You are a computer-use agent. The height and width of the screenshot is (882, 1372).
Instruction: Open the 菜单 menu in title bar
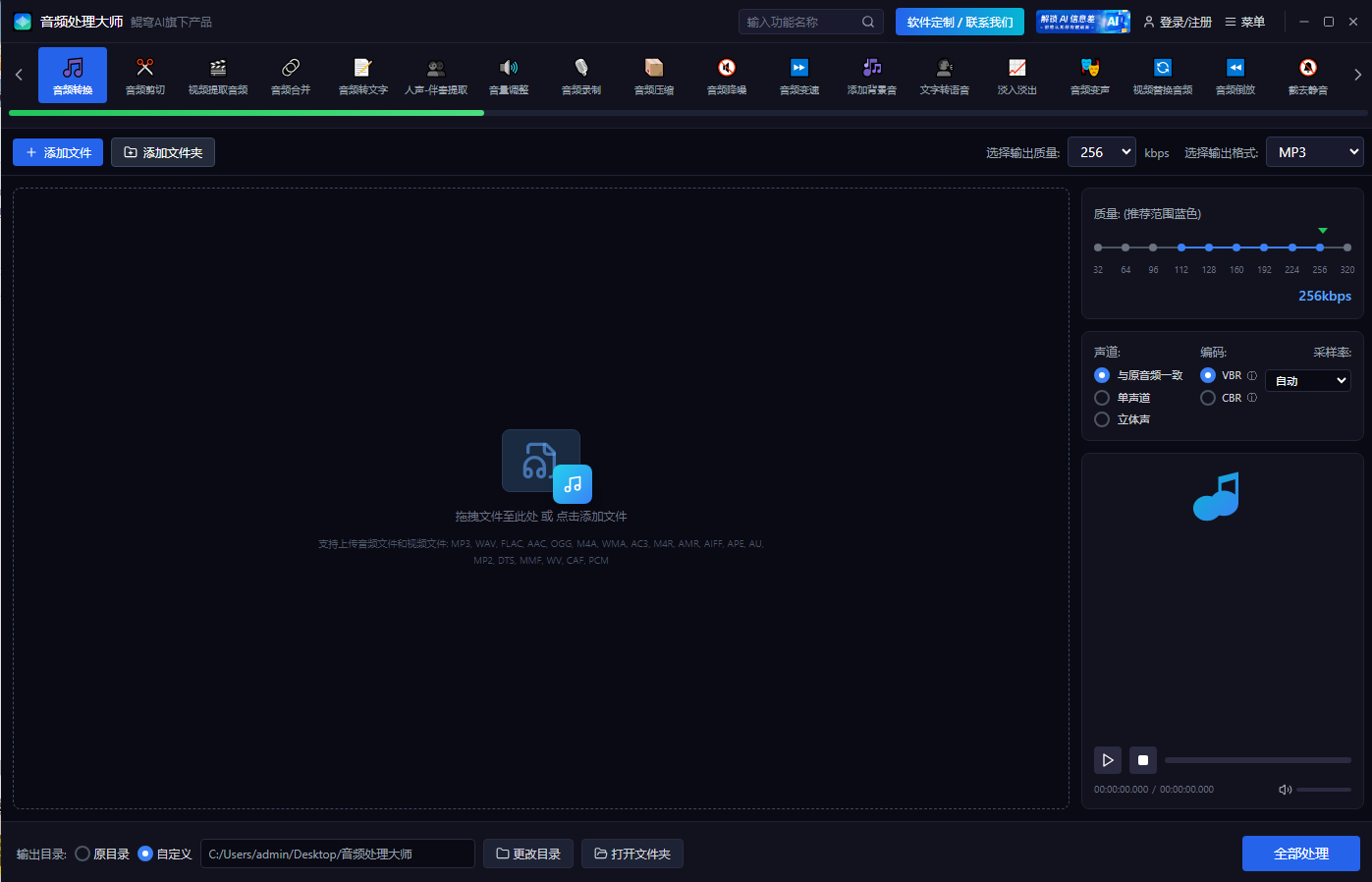[x=1244, y=22]
